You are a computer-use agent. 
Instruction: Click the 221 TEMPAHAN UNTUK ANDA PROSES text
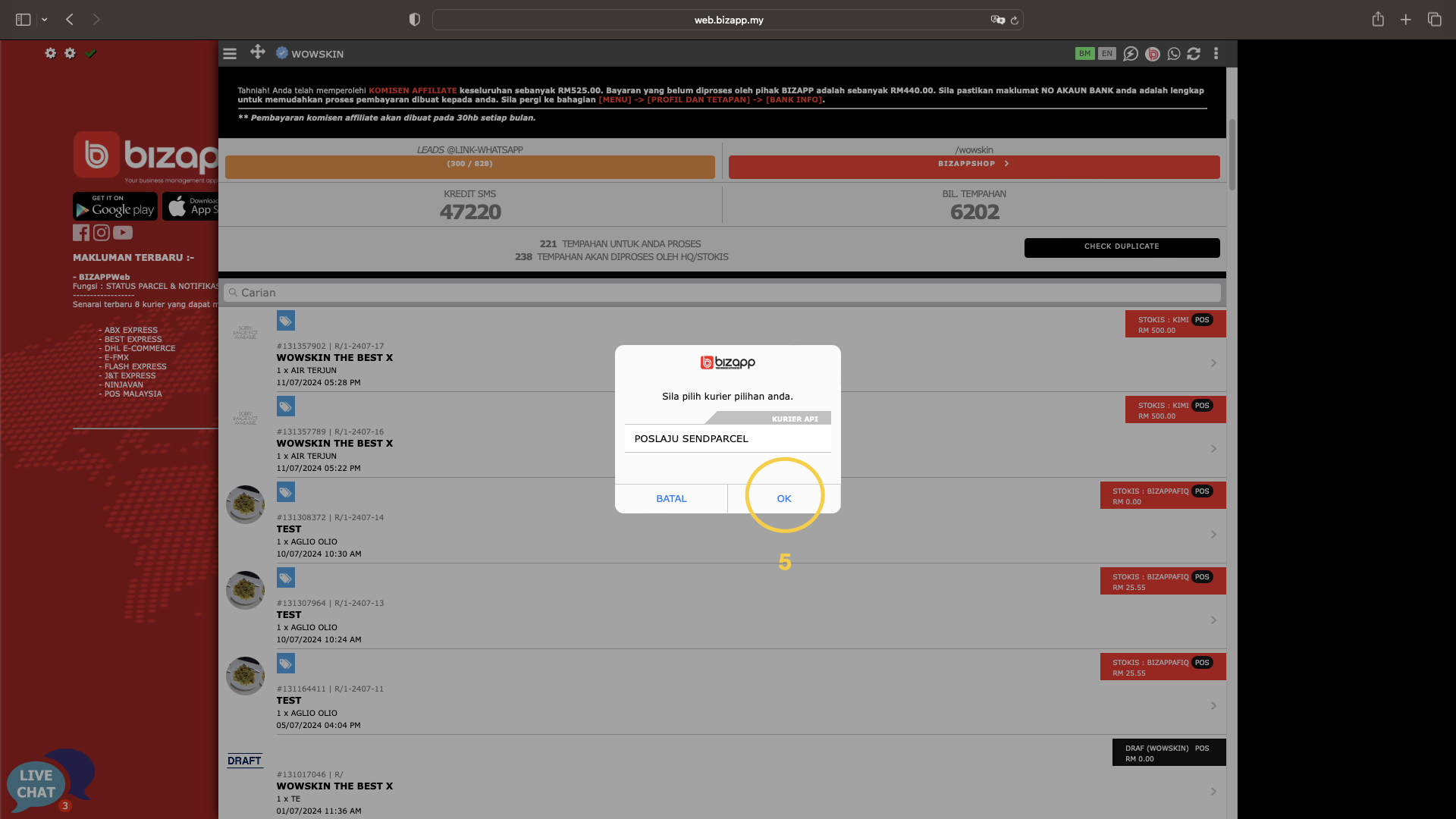[x=620, y=244]
